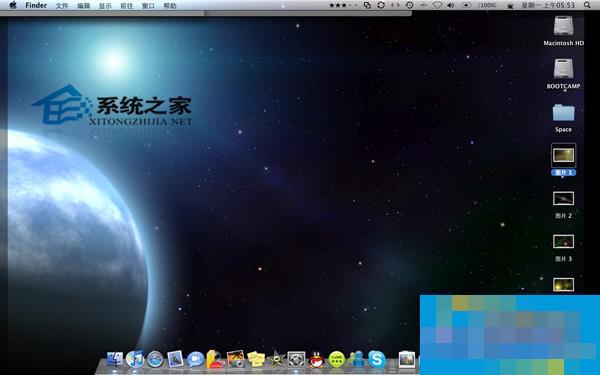600x375 pixels.
Task: Open the Wi-Fi status menu
Action: click(x=437, y=5)
